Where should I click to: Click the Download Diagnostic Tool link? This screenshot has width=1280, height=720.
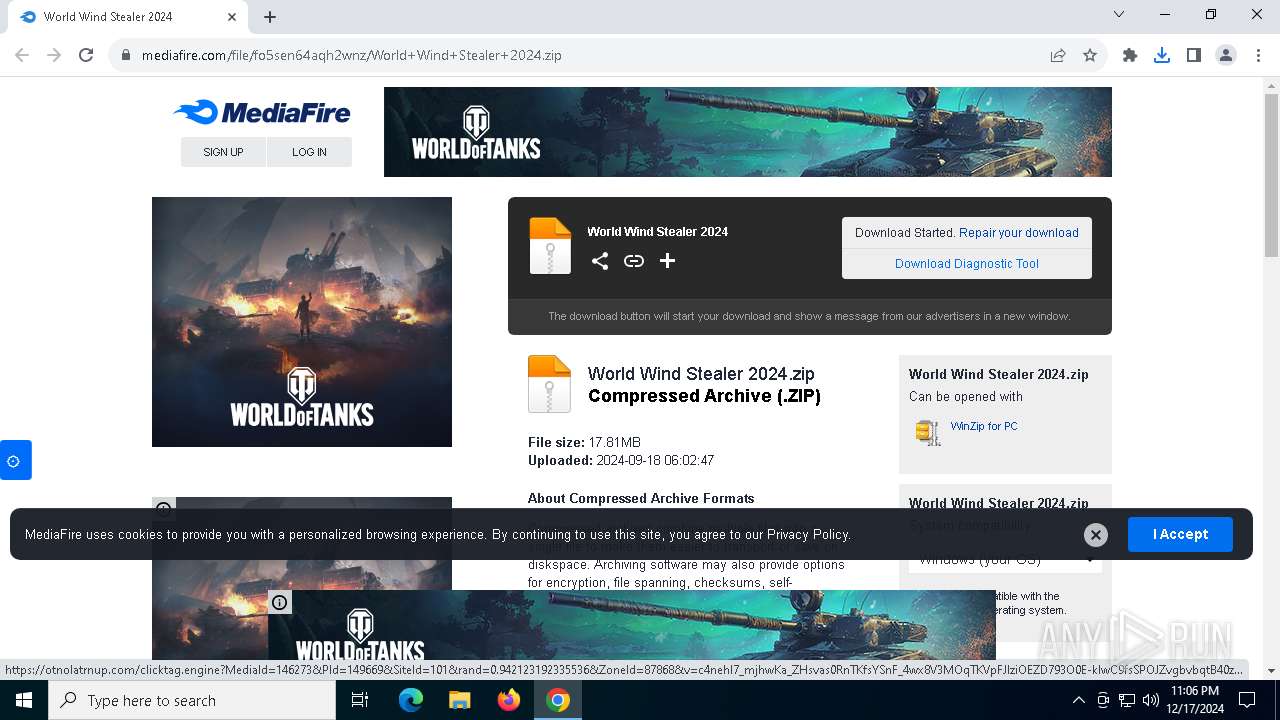(x=967, y=264)
